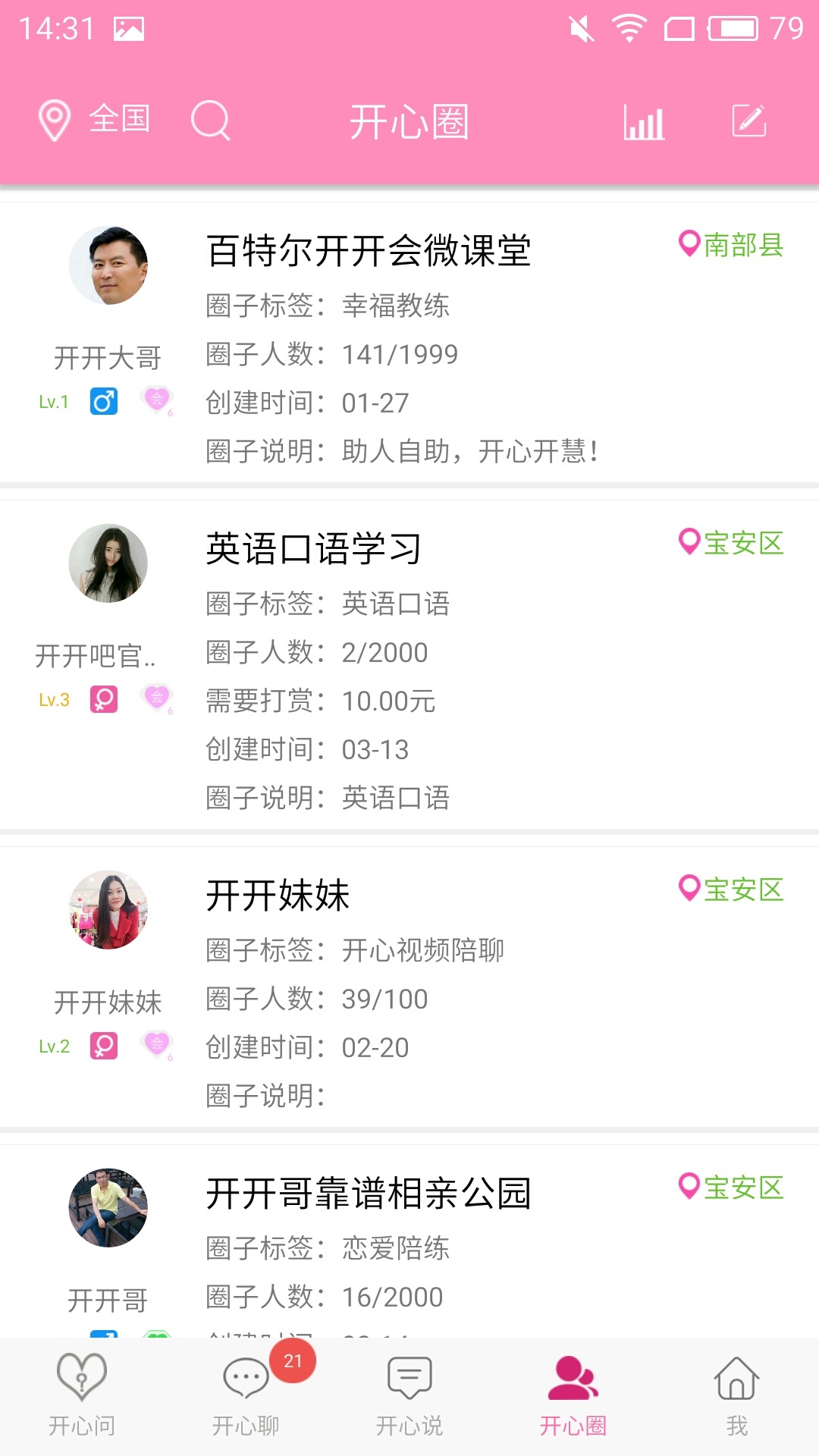Open the 英语口语学习 circle title

coord(314,548)
